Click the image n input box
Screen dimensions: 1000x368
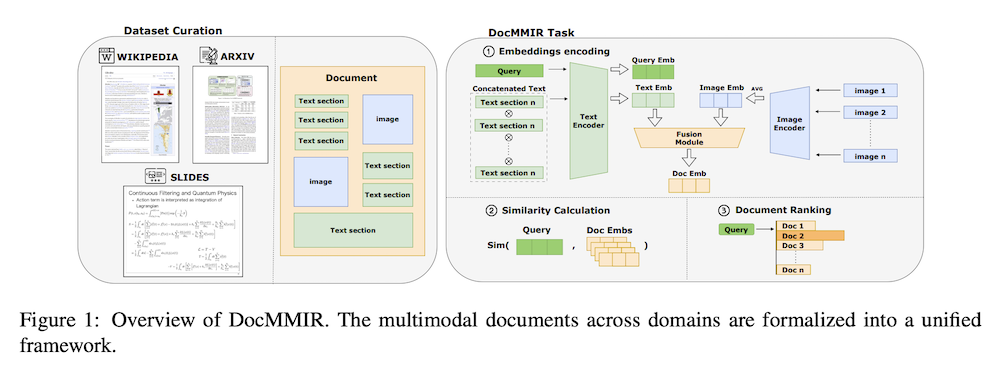point(870,156)
